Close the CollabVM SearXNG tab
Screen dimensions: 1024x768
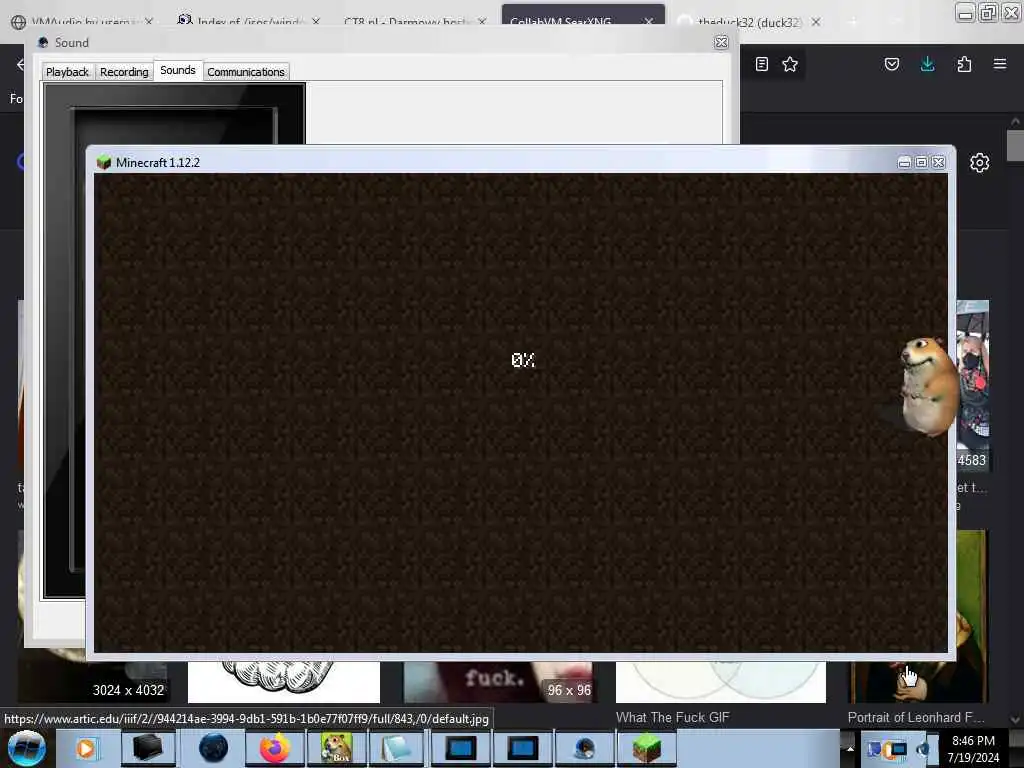click(x=648, y=22)
